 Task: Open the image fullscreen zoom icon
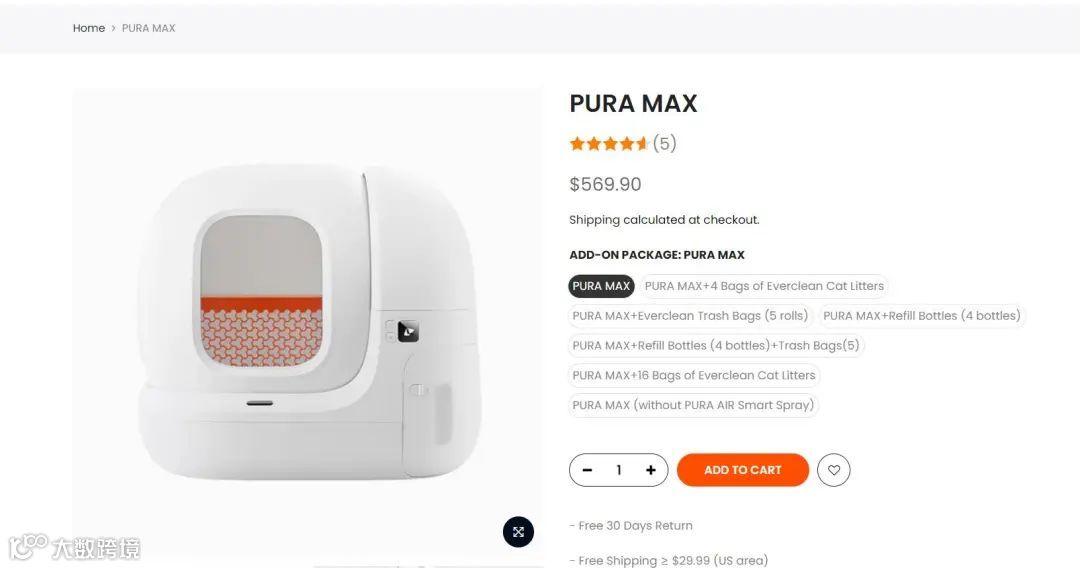(x=518, y=532)
